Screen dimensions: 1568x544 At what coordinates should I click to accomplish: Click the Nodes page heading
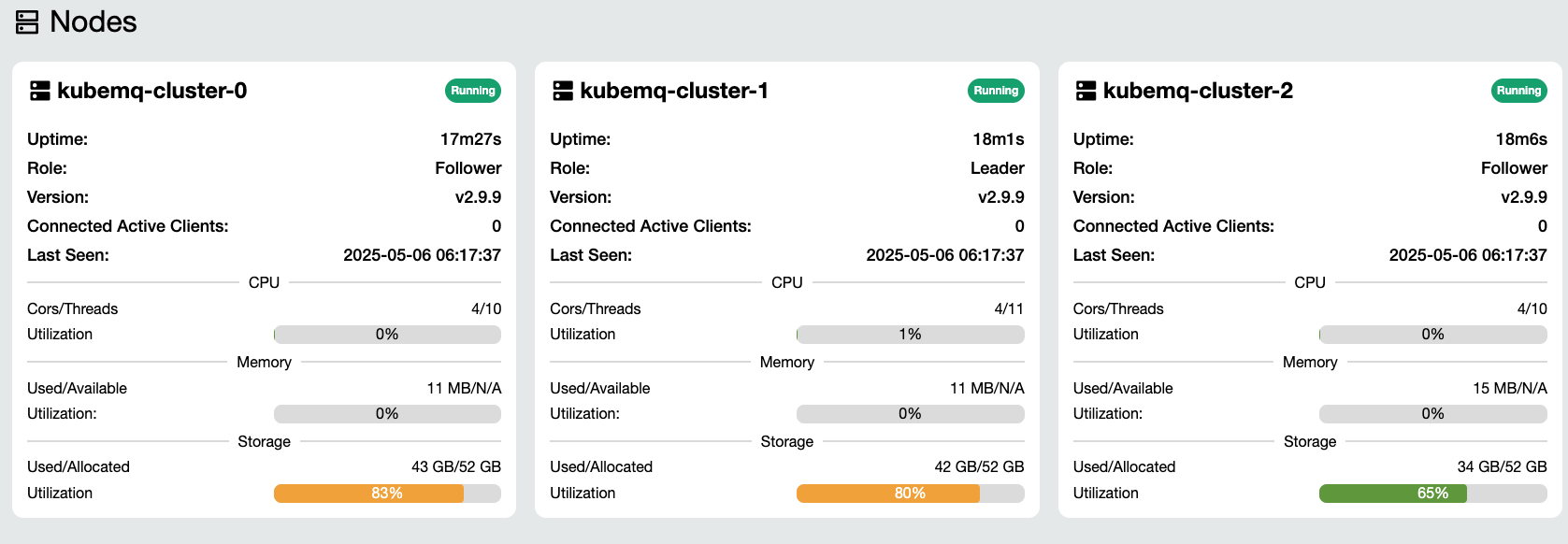coord(93,21)
